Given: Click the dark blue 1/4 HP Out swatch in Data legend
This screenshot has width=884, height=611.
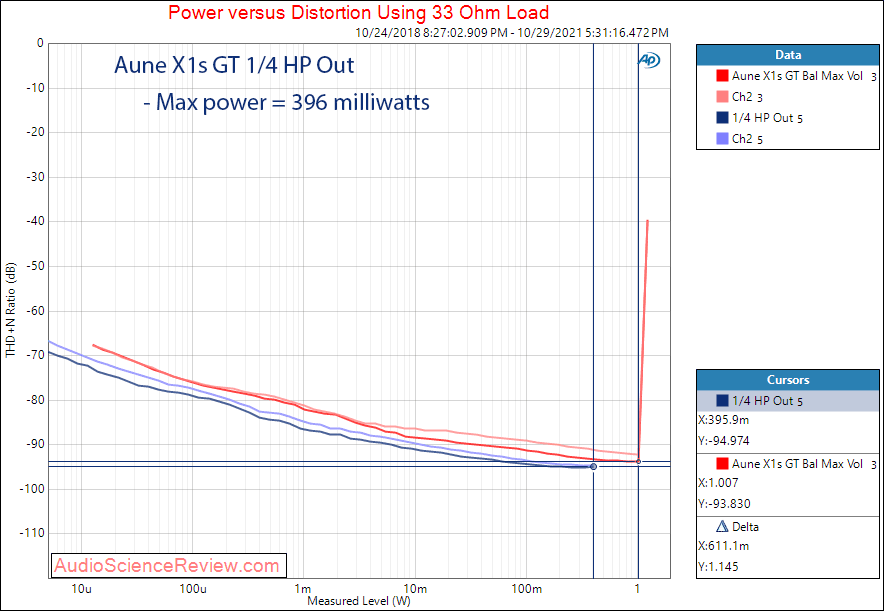Looking at the screenshot, I should (722, 117).
